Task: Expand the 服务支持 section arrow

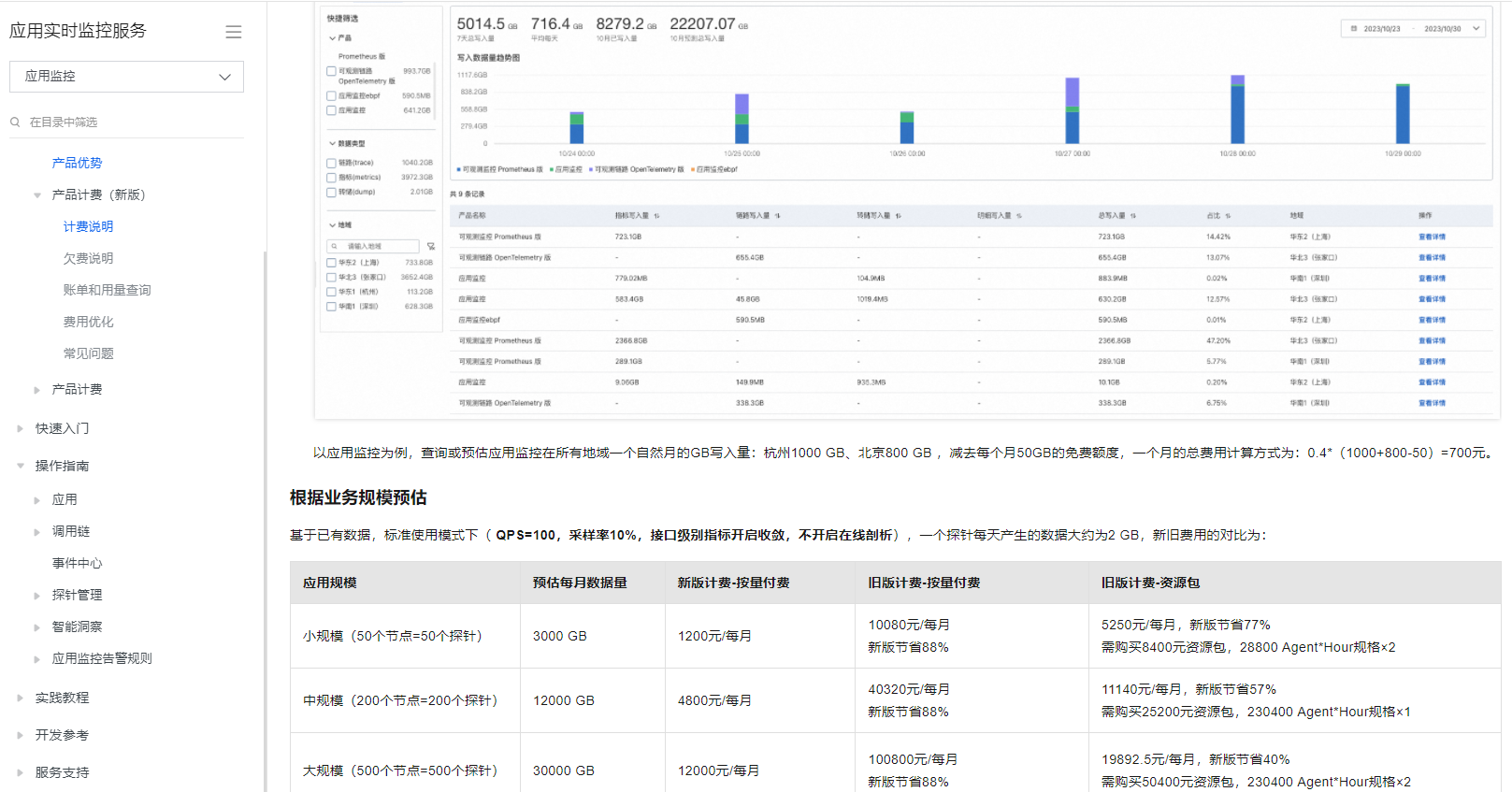Action: (21, 773)
